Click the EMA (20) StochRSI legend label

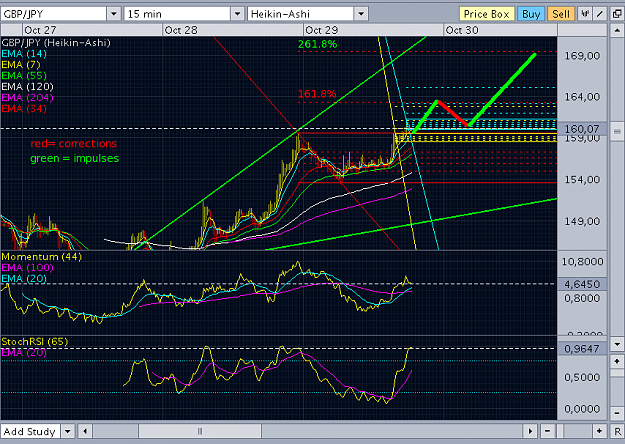click(x=24, y=353)
